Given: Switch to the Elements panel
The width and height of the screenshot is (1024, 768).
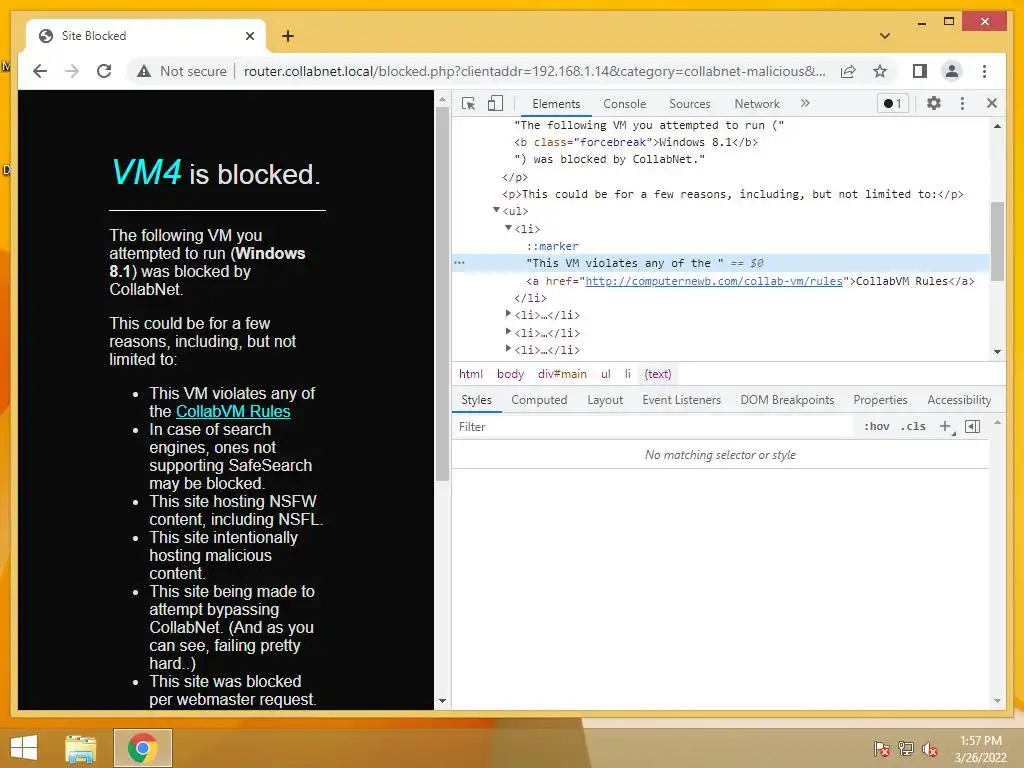Looking at the screenshot, I should [x=556, y=104].
